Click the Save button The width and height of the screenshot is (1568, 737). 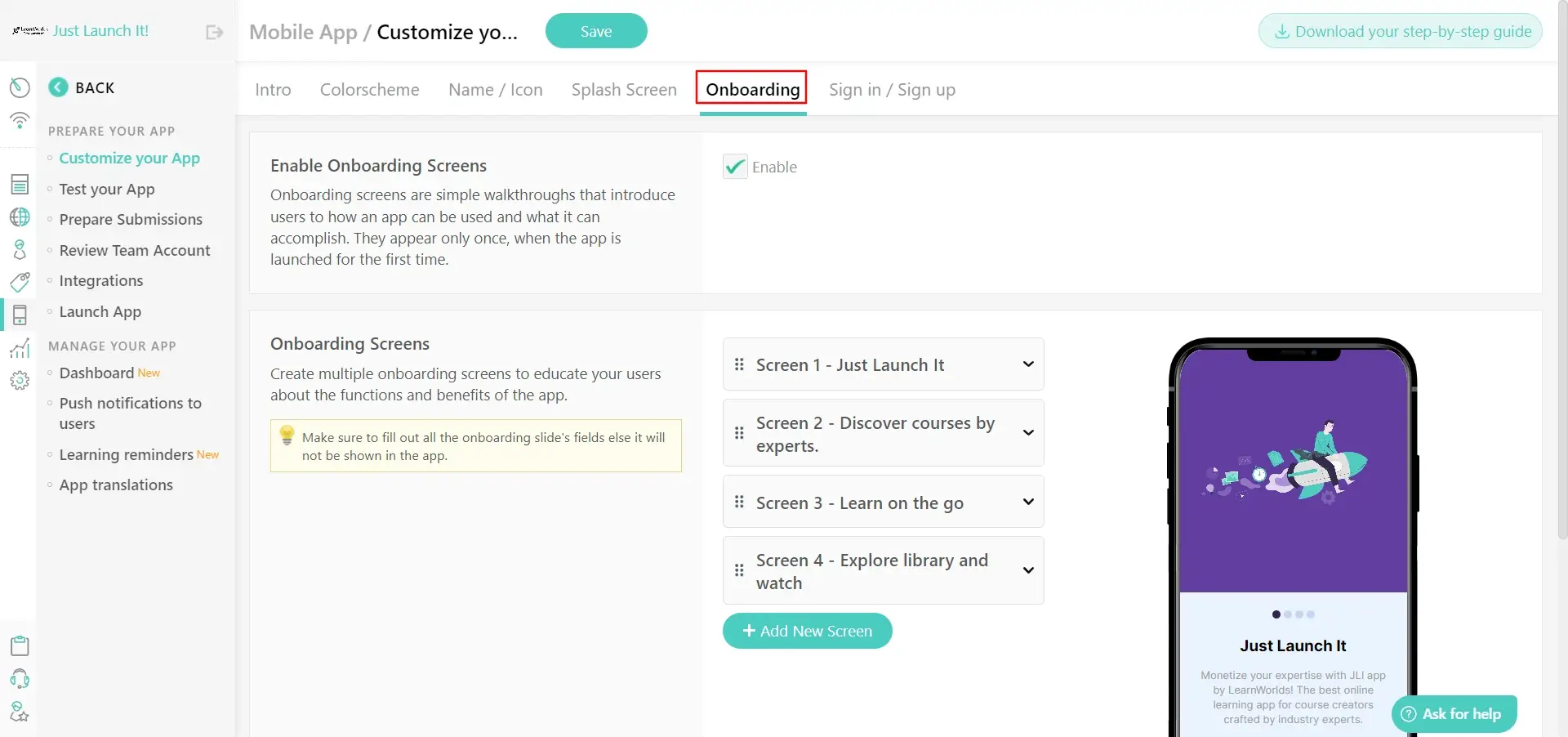[x=596, y=31]
